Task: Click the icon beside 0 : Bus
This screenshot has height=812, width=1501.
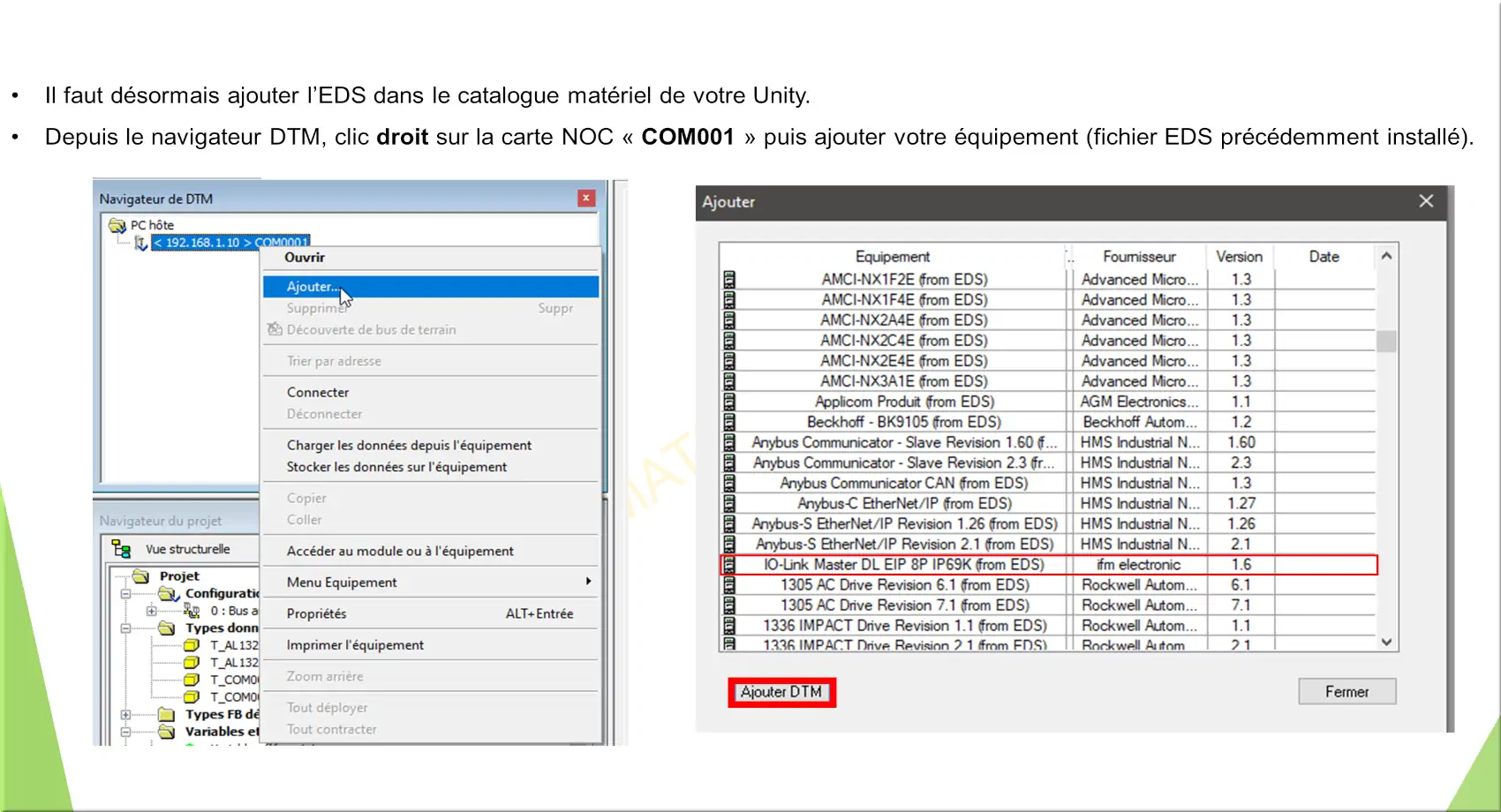Action: point(192,611)
